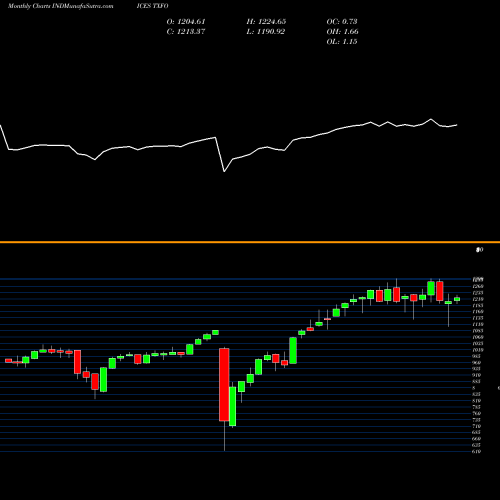The height and width of the screenshot is (500, 500).
Task: Click the 1110 price axis label
Action: (x=478, y=324)
